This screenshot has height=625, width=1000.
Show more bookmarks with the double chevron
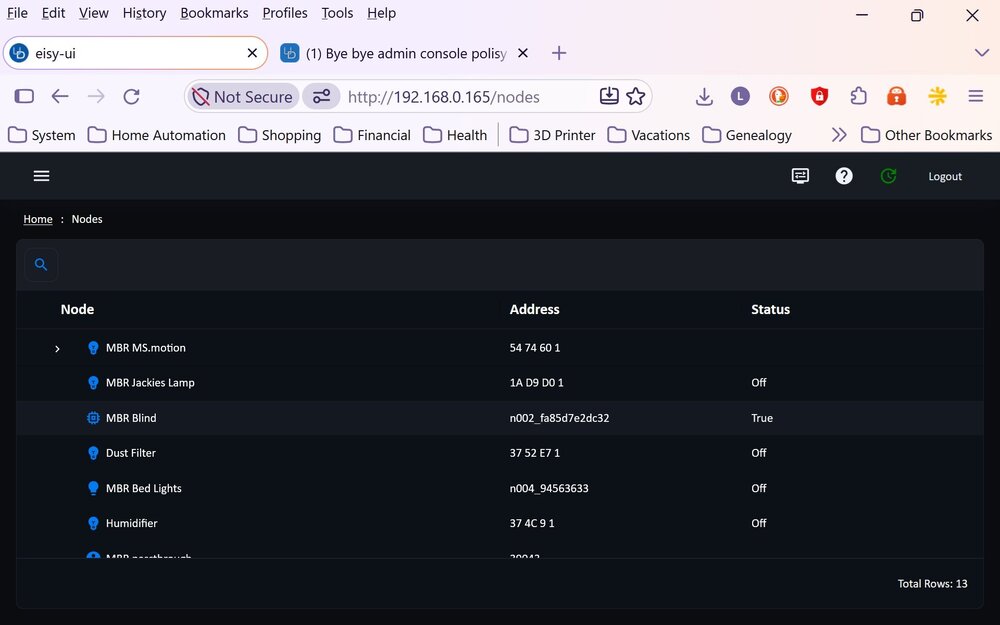point(839,135)
